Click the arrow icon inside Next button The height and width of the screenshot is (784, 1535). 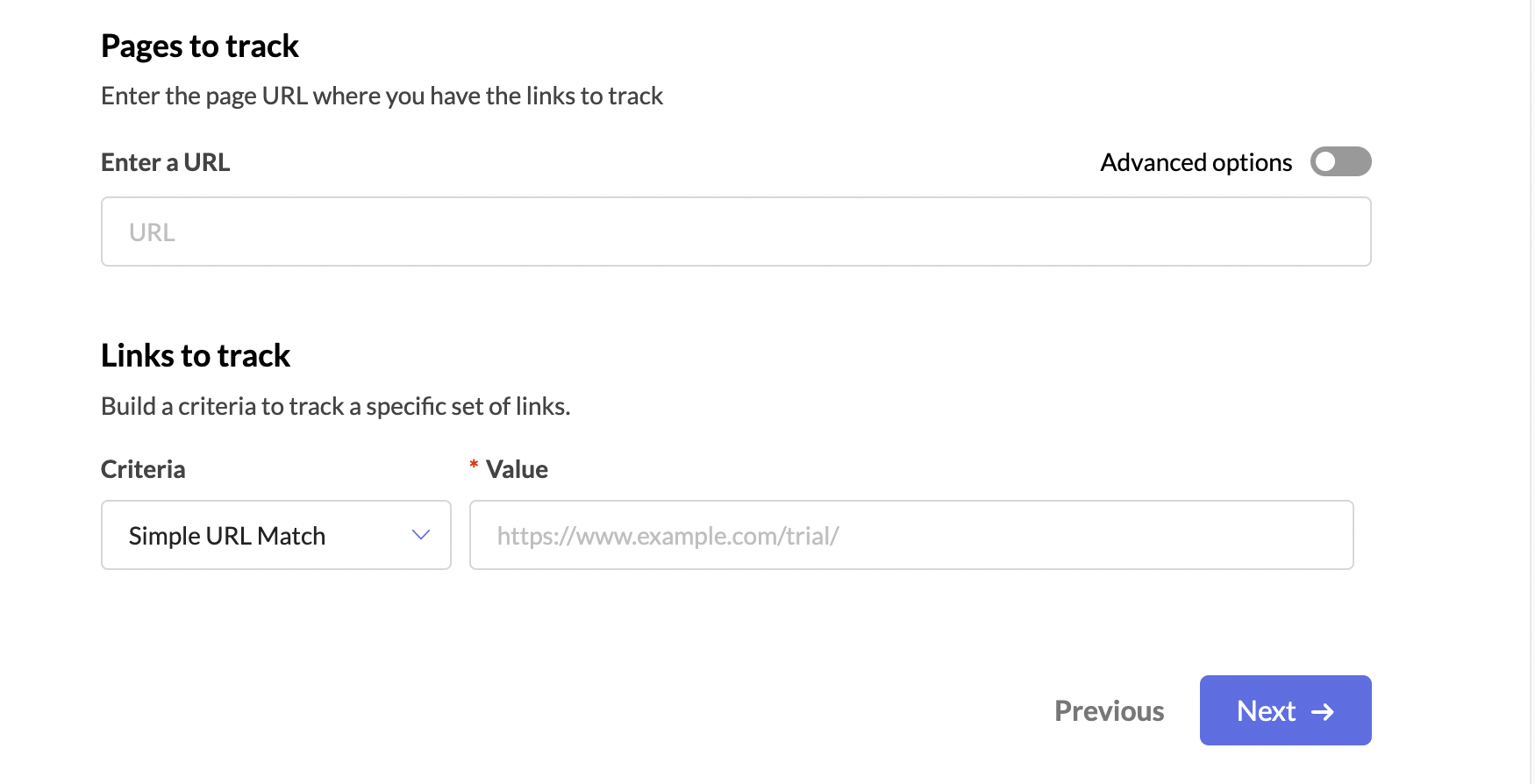(x=1323, y=712)
